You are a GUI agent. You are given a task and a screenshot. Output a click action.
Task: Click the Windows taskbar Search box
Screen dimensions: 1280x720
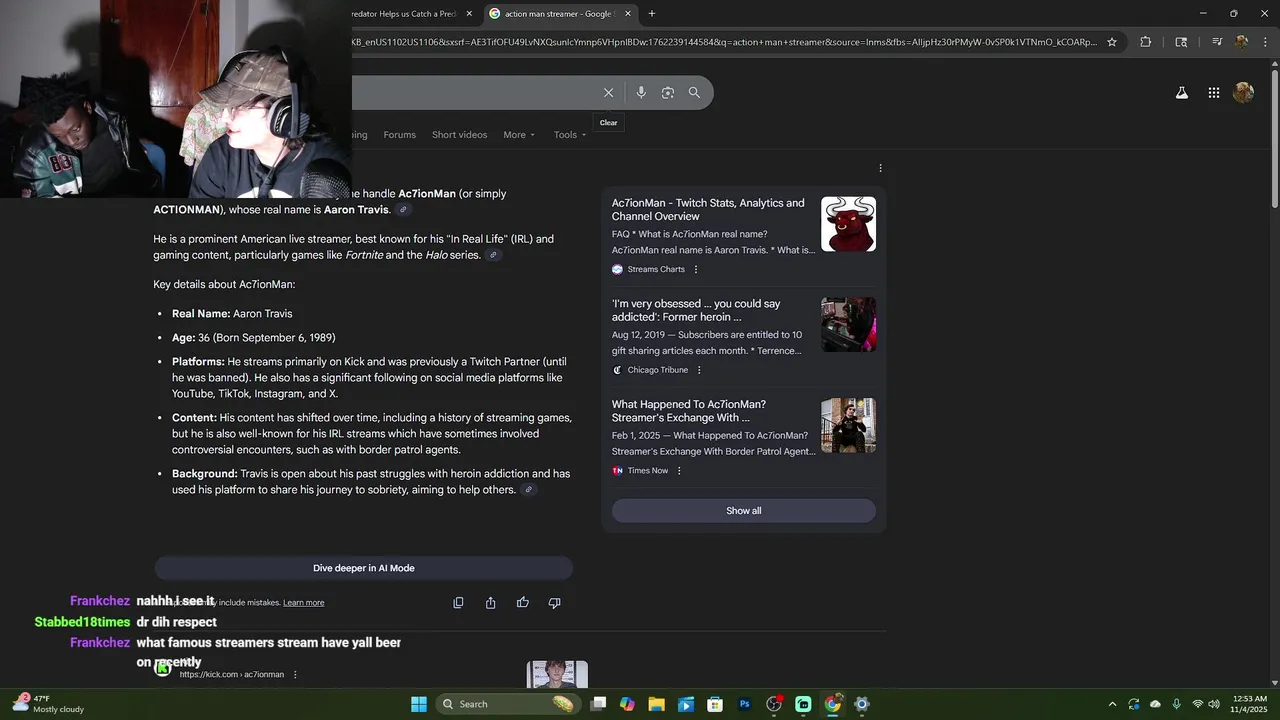click(x=507, y=704)
